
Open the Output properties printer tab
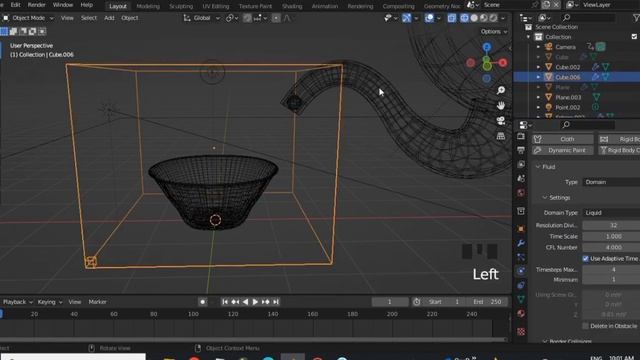click(x=521, y=150)
